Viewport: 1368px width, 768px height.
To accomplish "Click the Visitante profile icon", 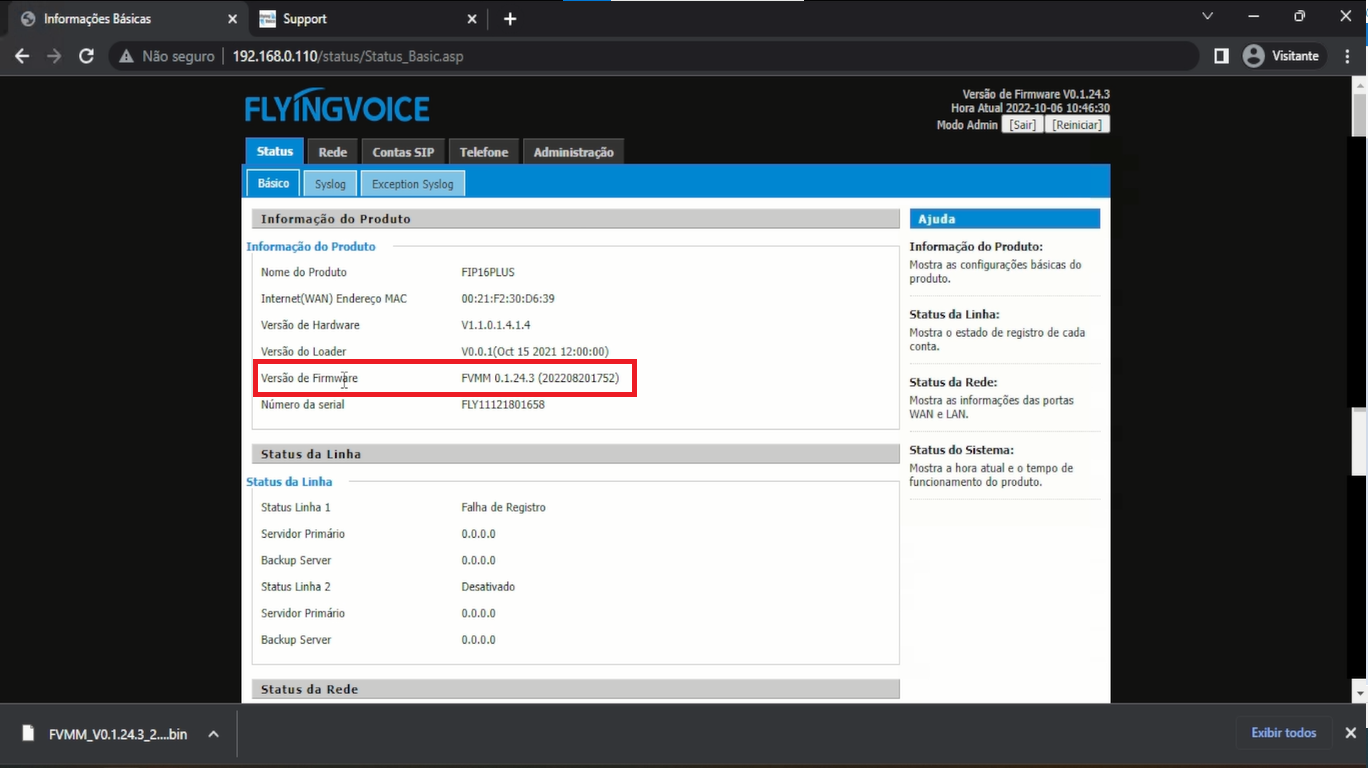I will pyautogui.click(x=1253, y=57).
